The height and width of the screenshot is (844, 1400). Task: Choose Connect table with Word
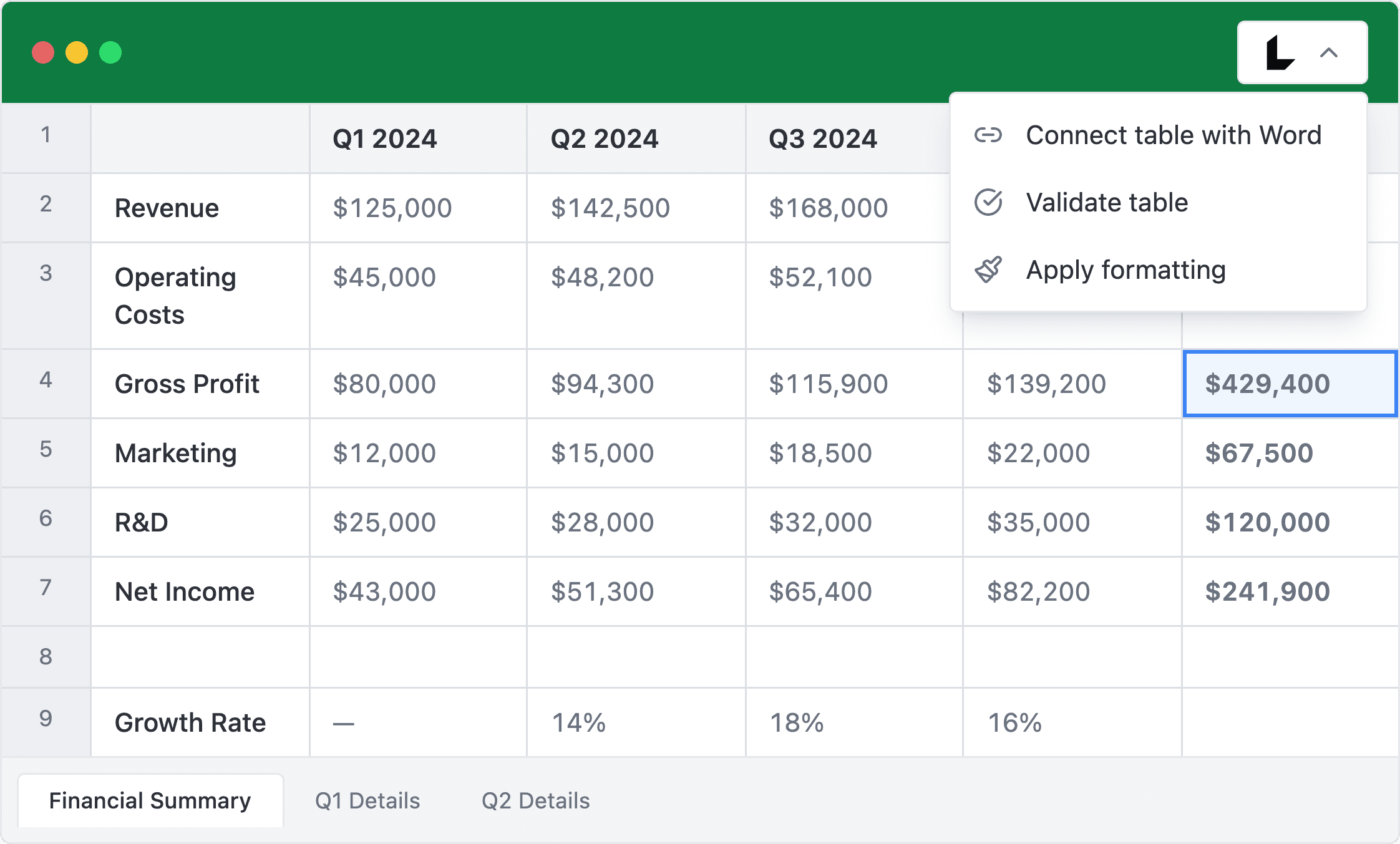1173,135
